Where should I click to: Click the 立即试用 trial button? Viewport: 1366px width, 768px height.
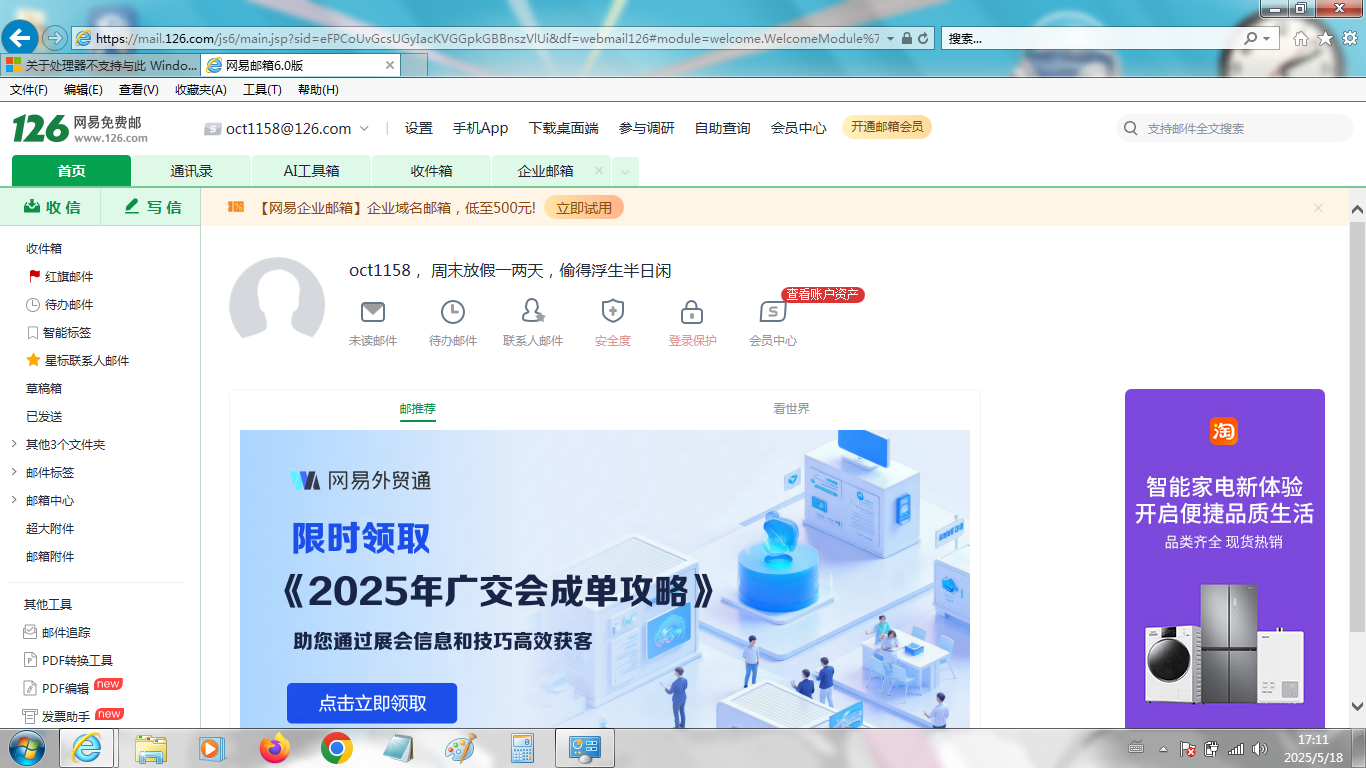click(x=584, y=208)
